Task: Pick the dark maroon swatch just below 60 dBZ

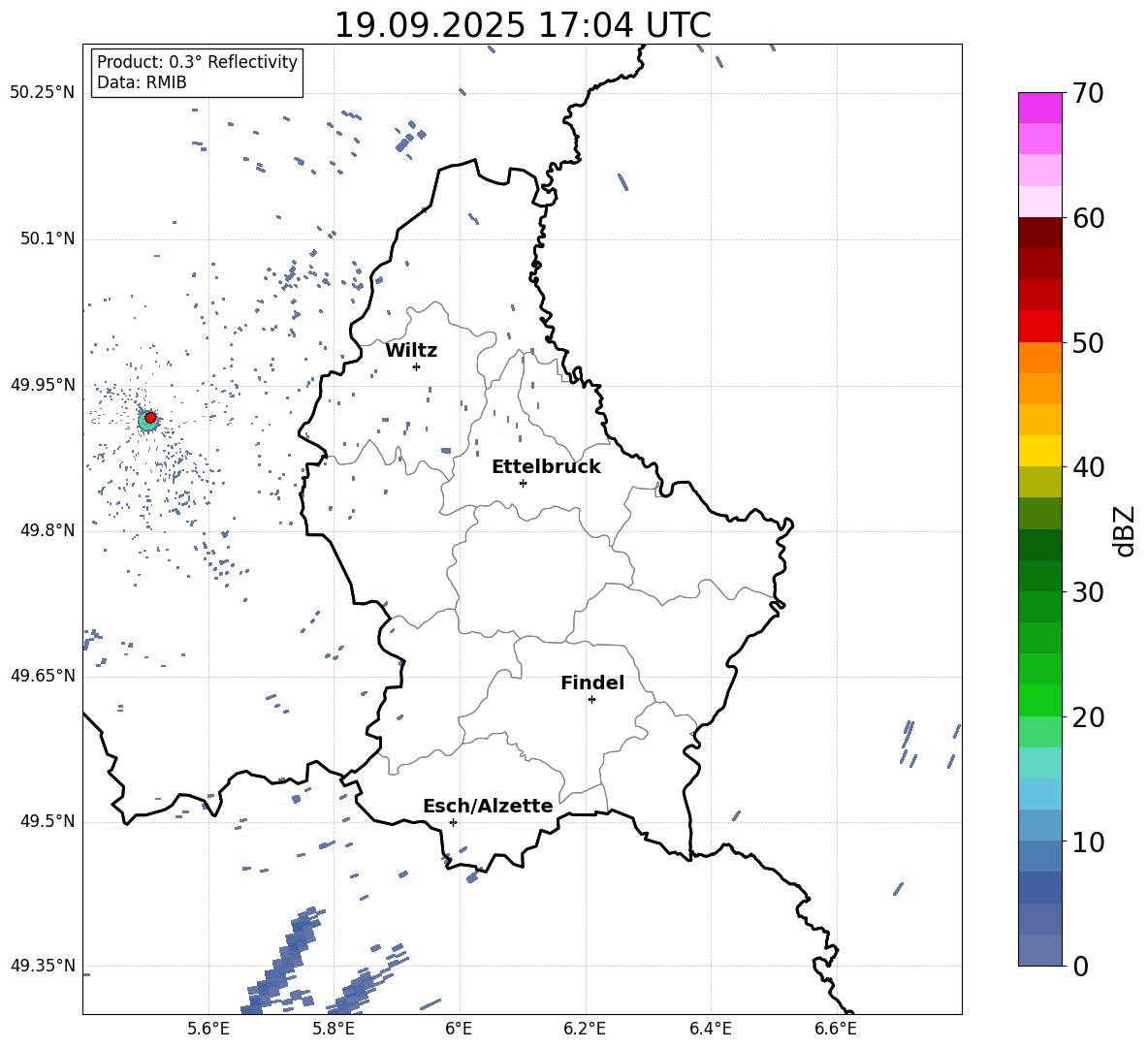Action: [x=1040, y=233]
